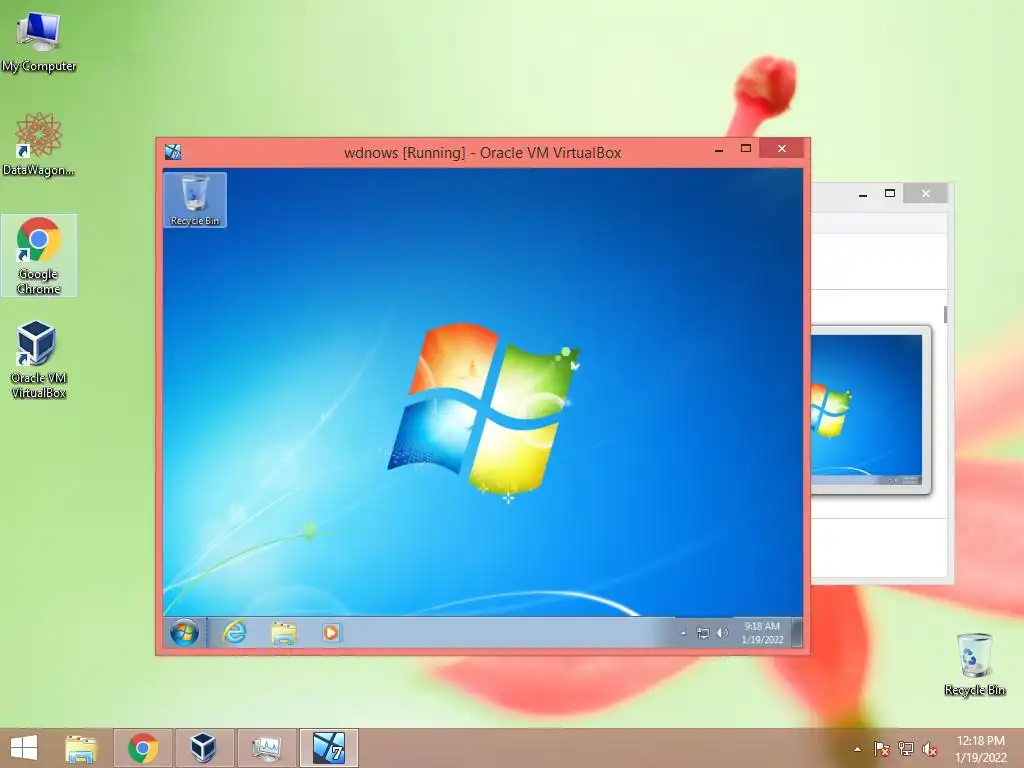
Task: Open Oracle VM VirtualBox desktop shortcut
Action: point(39,359)
